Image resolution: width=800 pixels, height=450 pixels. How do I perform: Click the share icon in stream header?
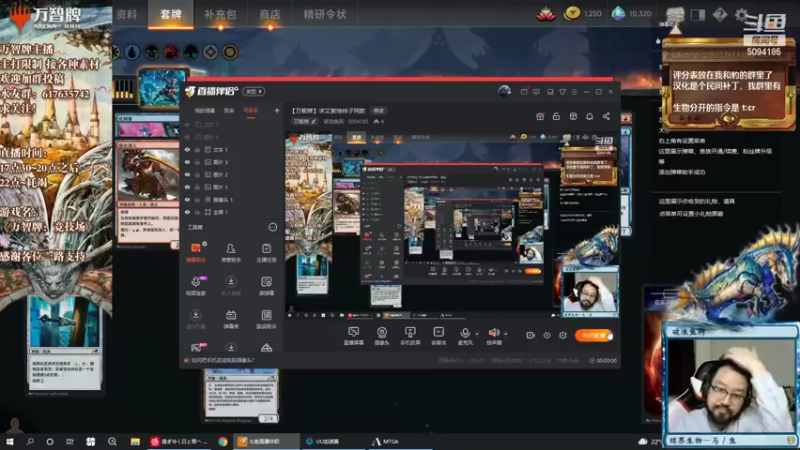tap(606, 116)
